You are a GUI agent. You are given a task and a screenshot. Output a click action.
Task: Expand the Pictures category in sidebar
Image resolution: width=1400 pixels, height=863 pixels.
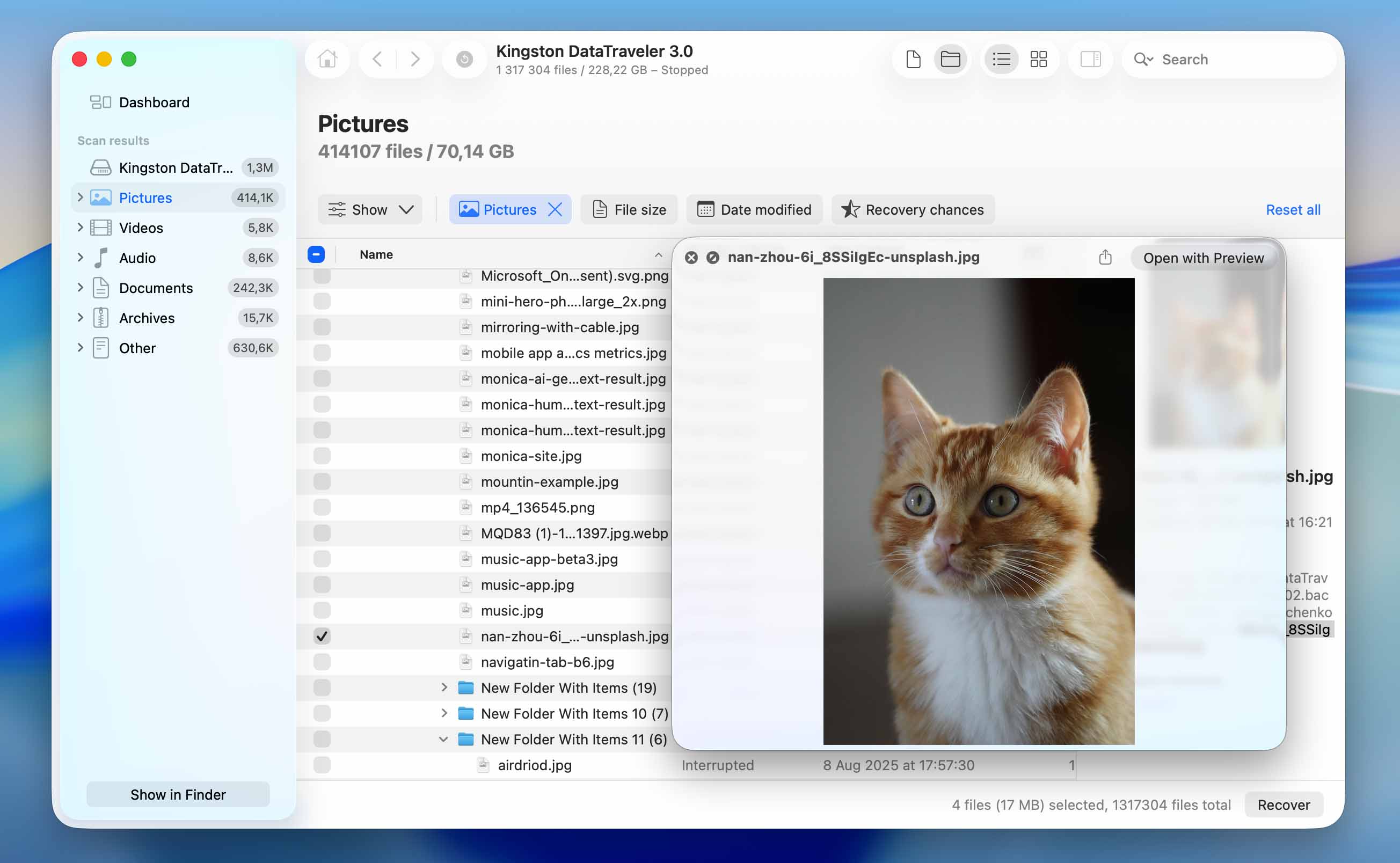coord(81,198)
